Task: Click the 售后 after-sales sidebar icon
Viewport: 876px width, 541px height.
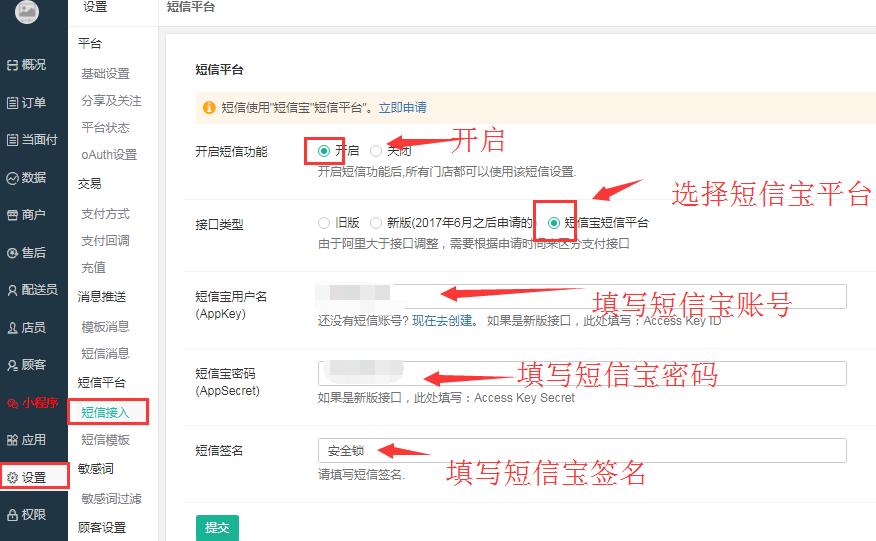Action: [13, 253]
